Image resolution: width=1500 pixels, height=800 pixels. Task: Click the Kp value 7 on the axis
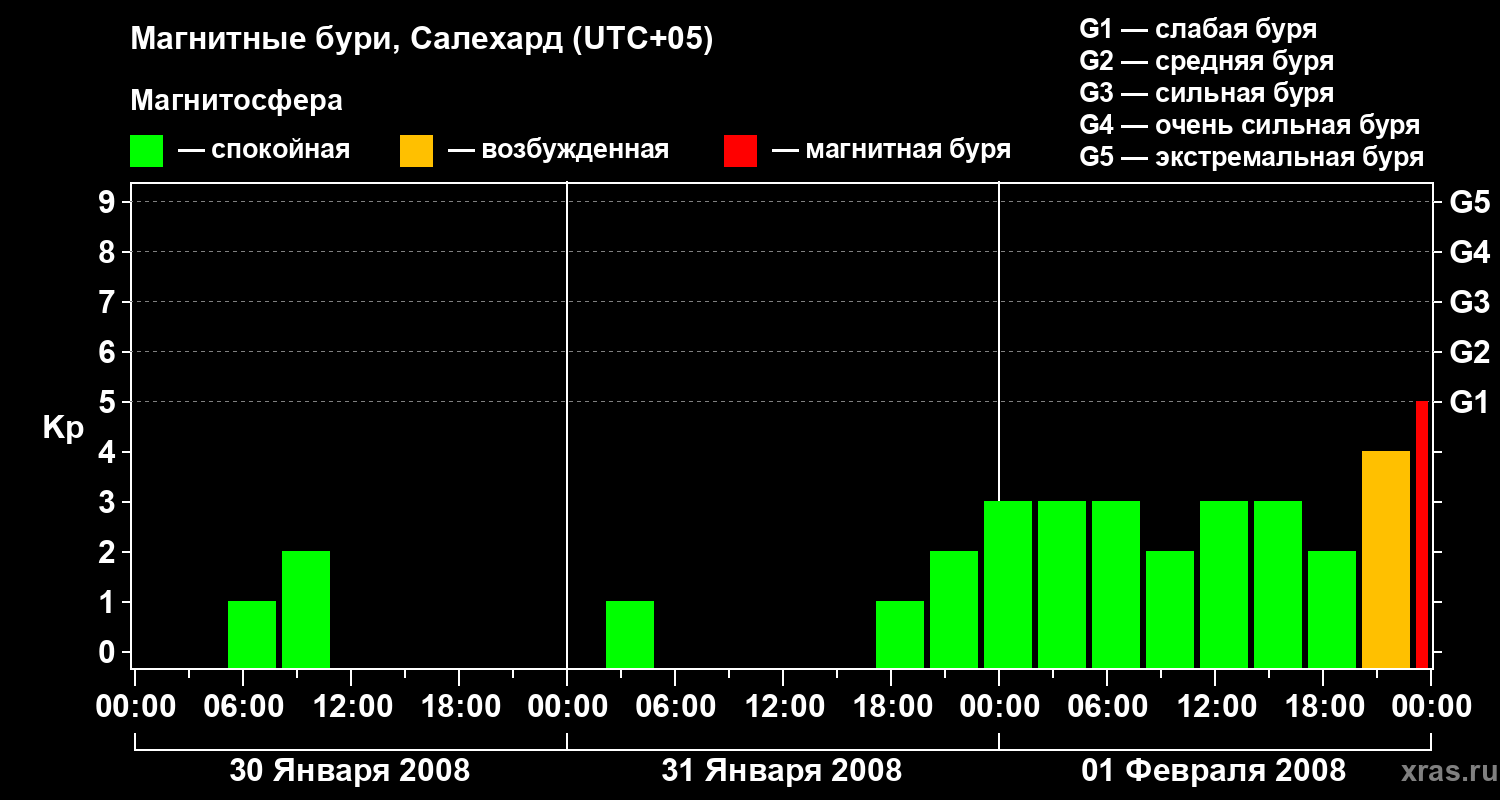pos(109,302)
